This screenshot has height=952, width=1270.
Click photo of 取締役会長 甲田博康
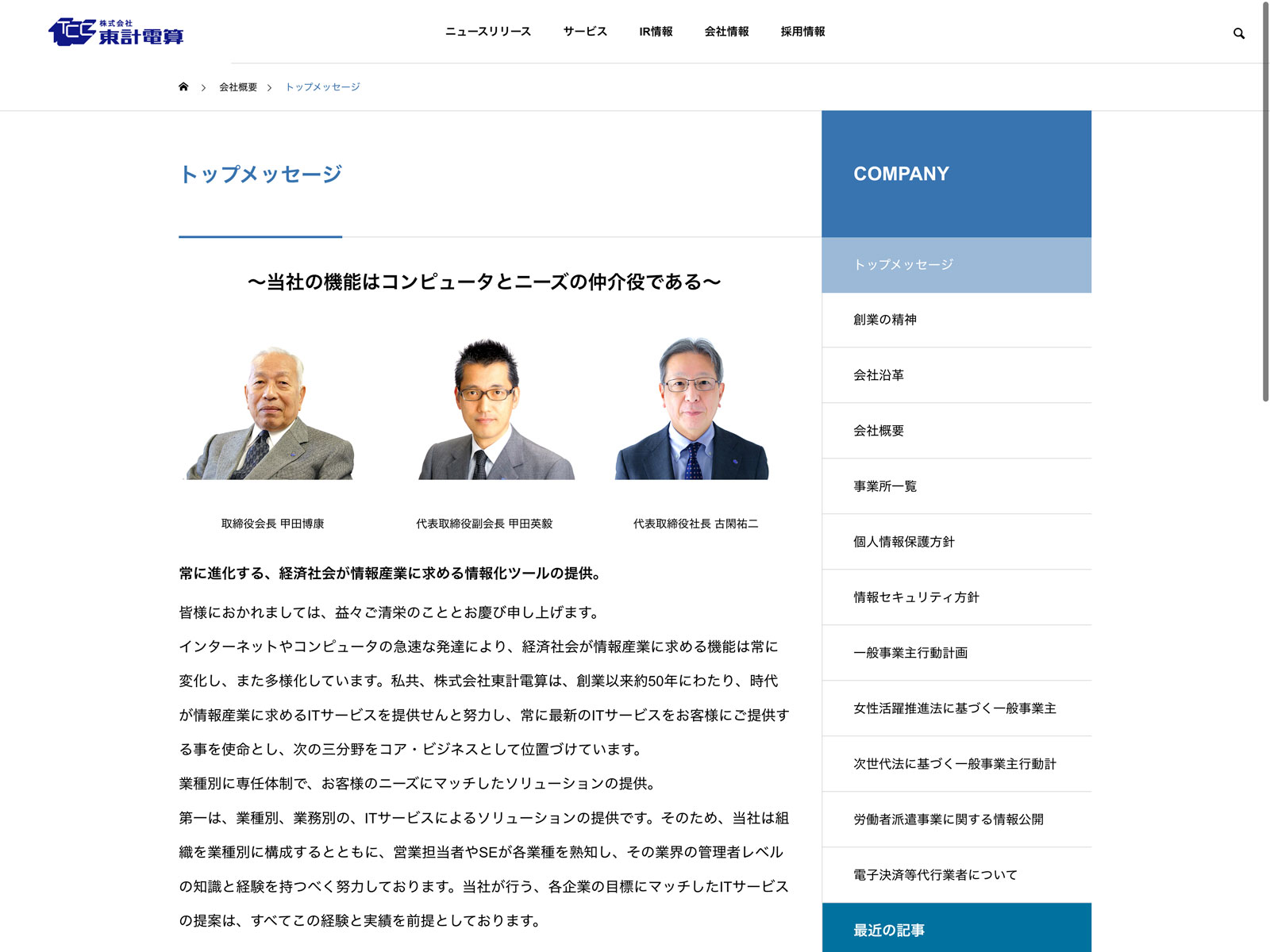click(x=271, y=413)
